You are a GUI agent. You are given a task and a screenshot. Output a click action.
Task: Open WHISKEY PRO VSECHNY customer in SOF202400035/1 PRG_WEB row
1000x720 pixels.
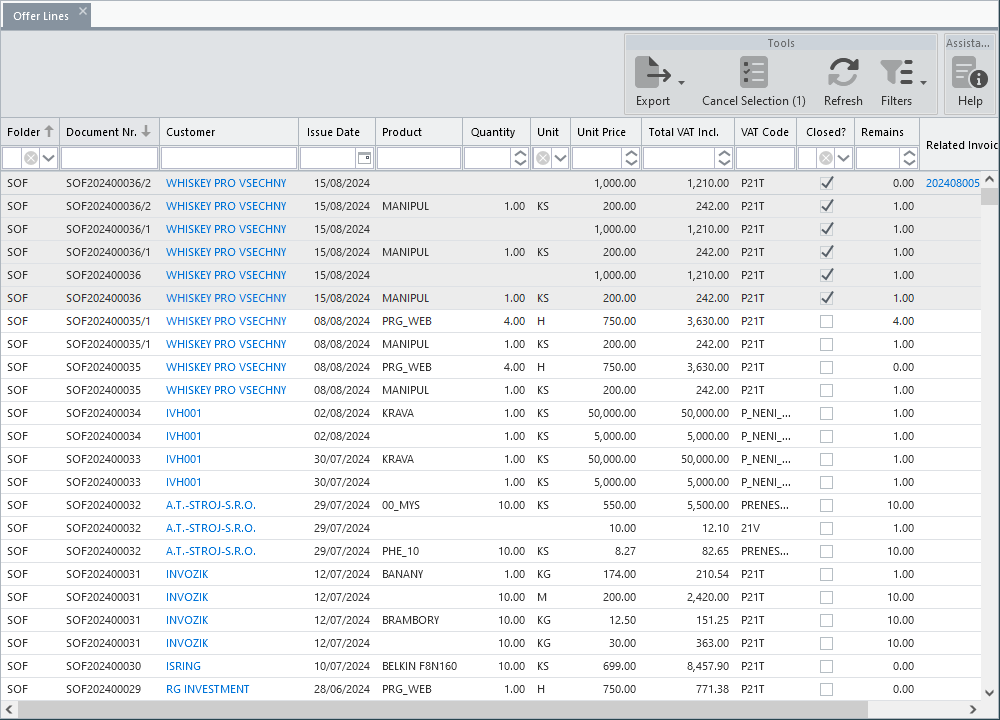coord(226,321)
